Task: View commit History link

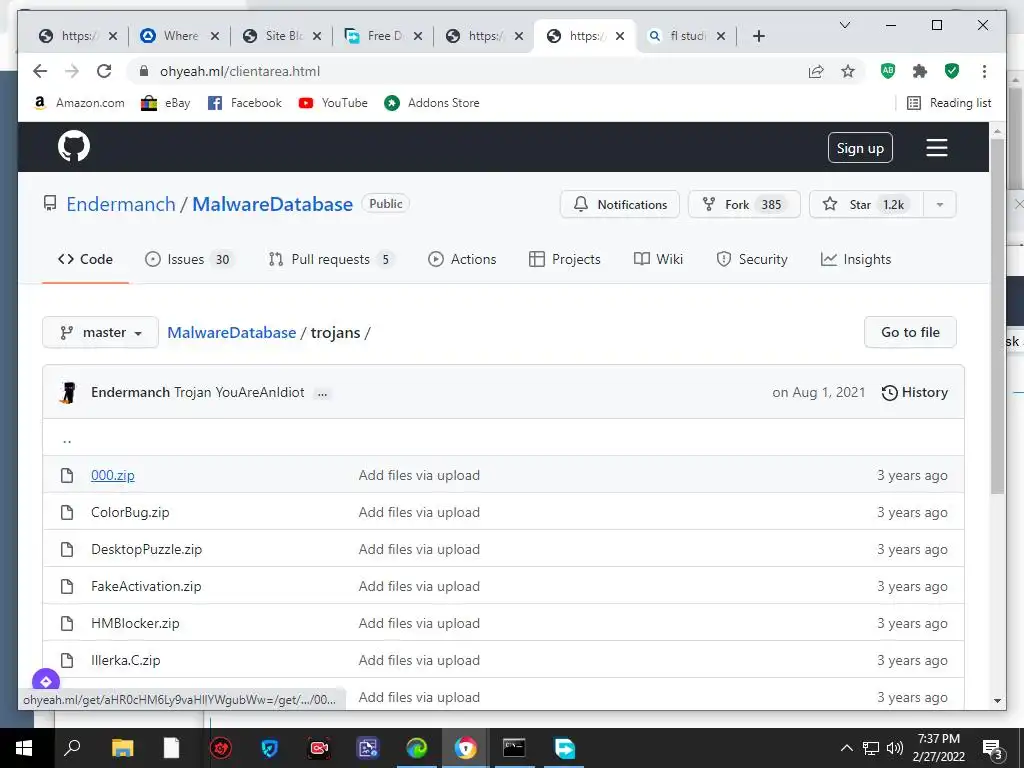Action: point(915,392)
